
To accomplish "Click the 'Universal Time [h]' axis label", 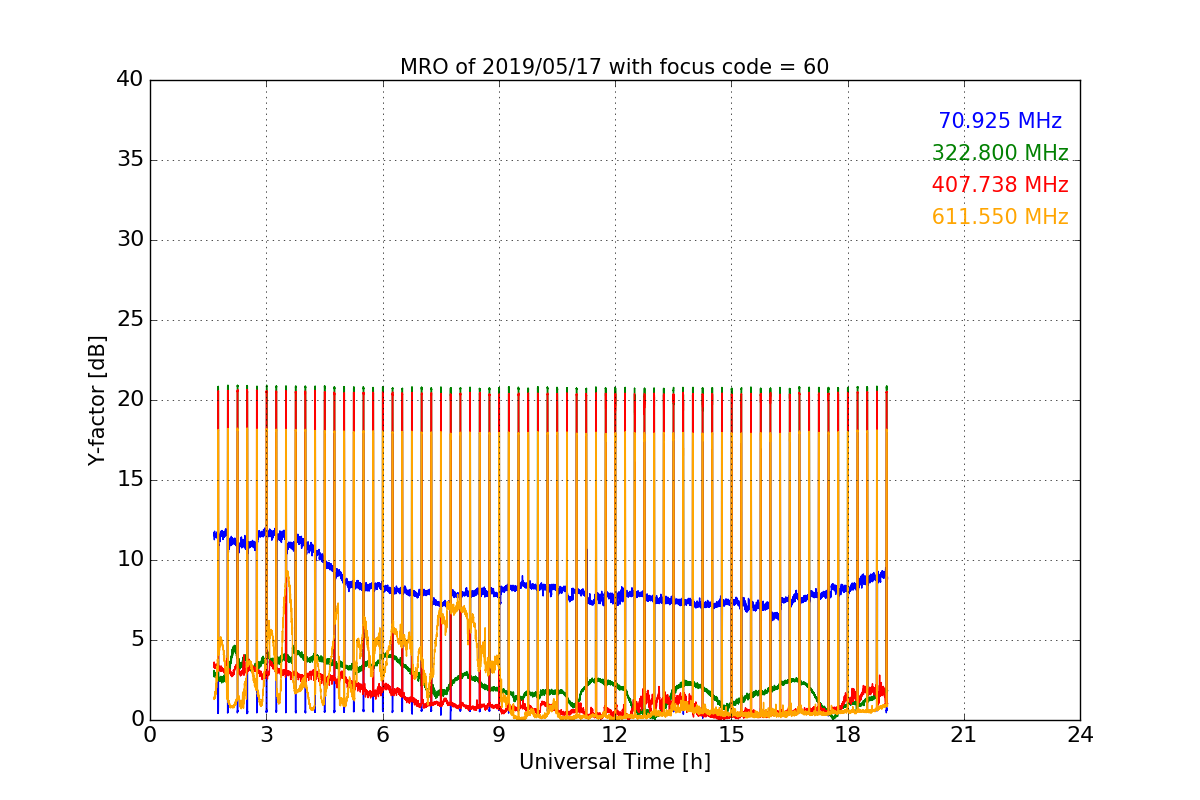I will click(614, 762).
